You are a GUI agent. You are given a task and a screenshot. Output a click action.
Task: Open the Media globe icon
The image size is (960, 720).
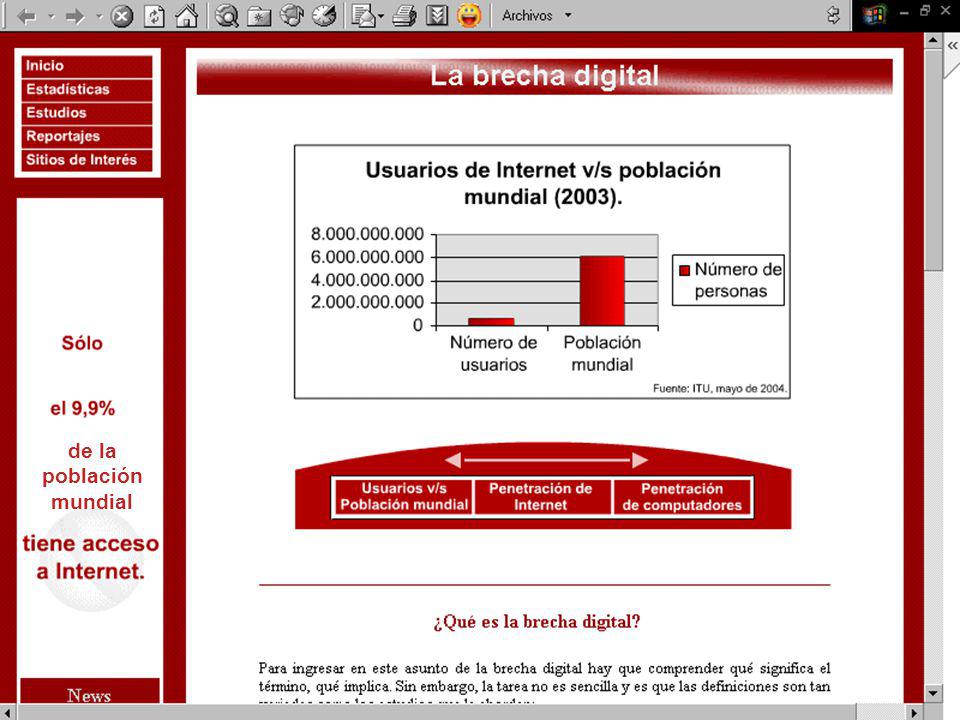[x=291, y=16]
